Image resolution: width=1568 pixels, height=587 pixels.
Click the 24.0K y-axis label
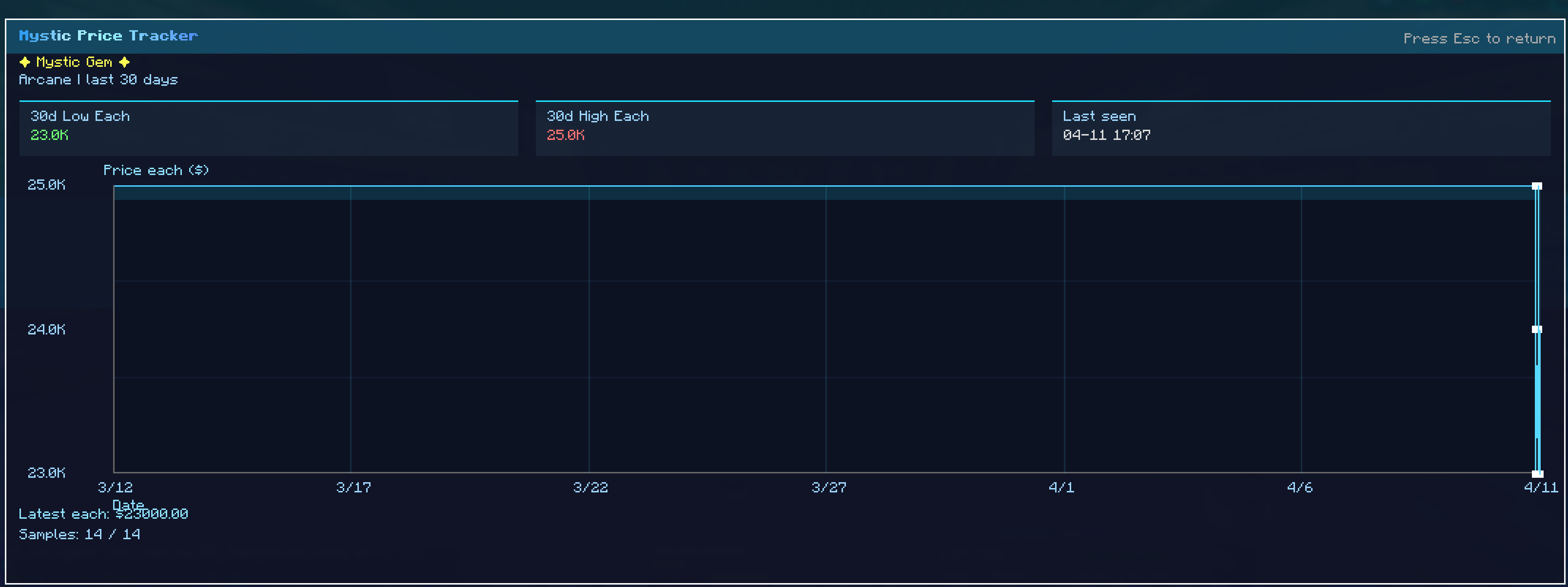(46, 330)
